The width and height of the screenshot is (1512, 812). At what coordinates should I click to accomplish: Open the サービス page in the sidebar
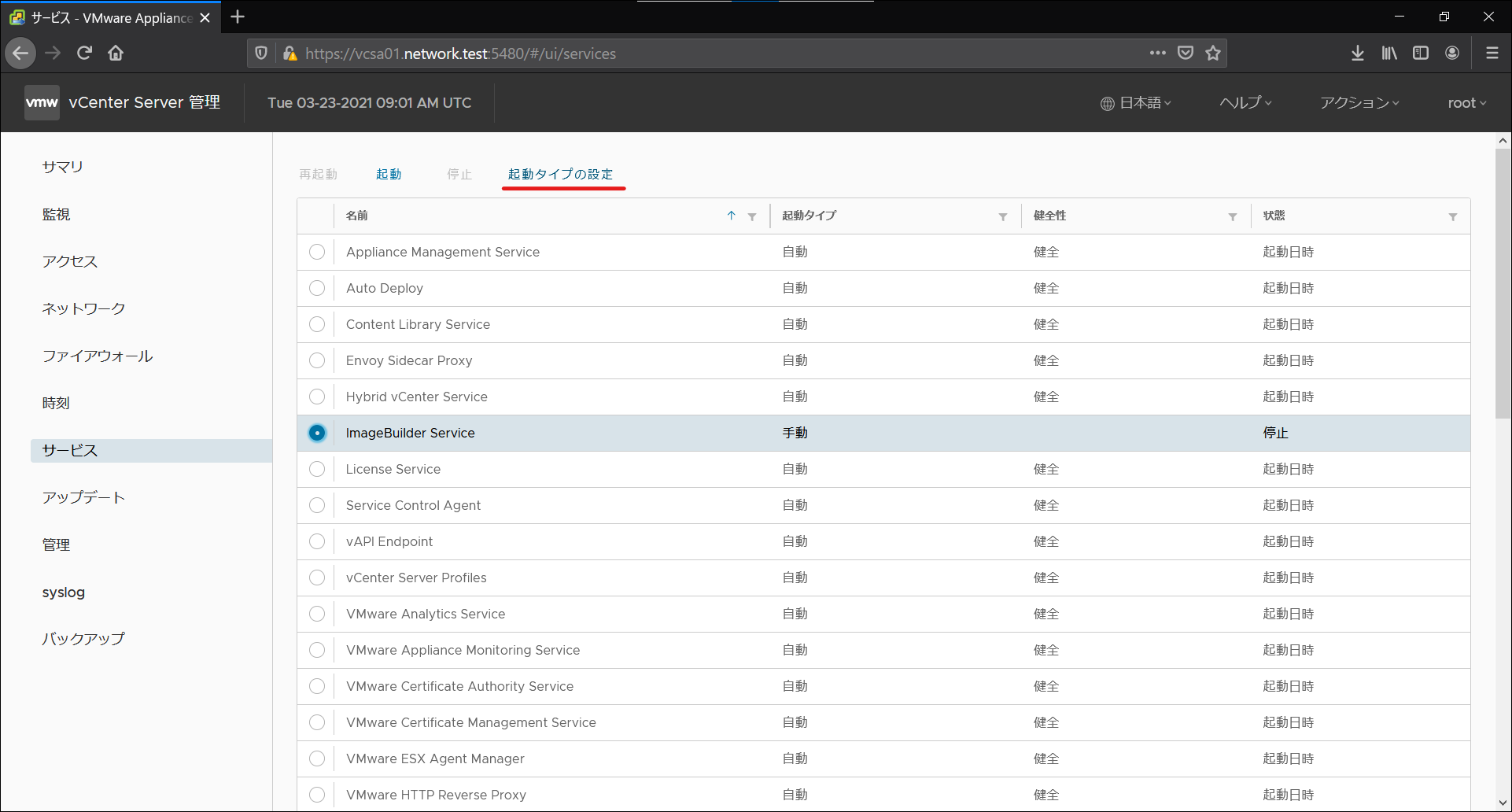coord(151,450)
